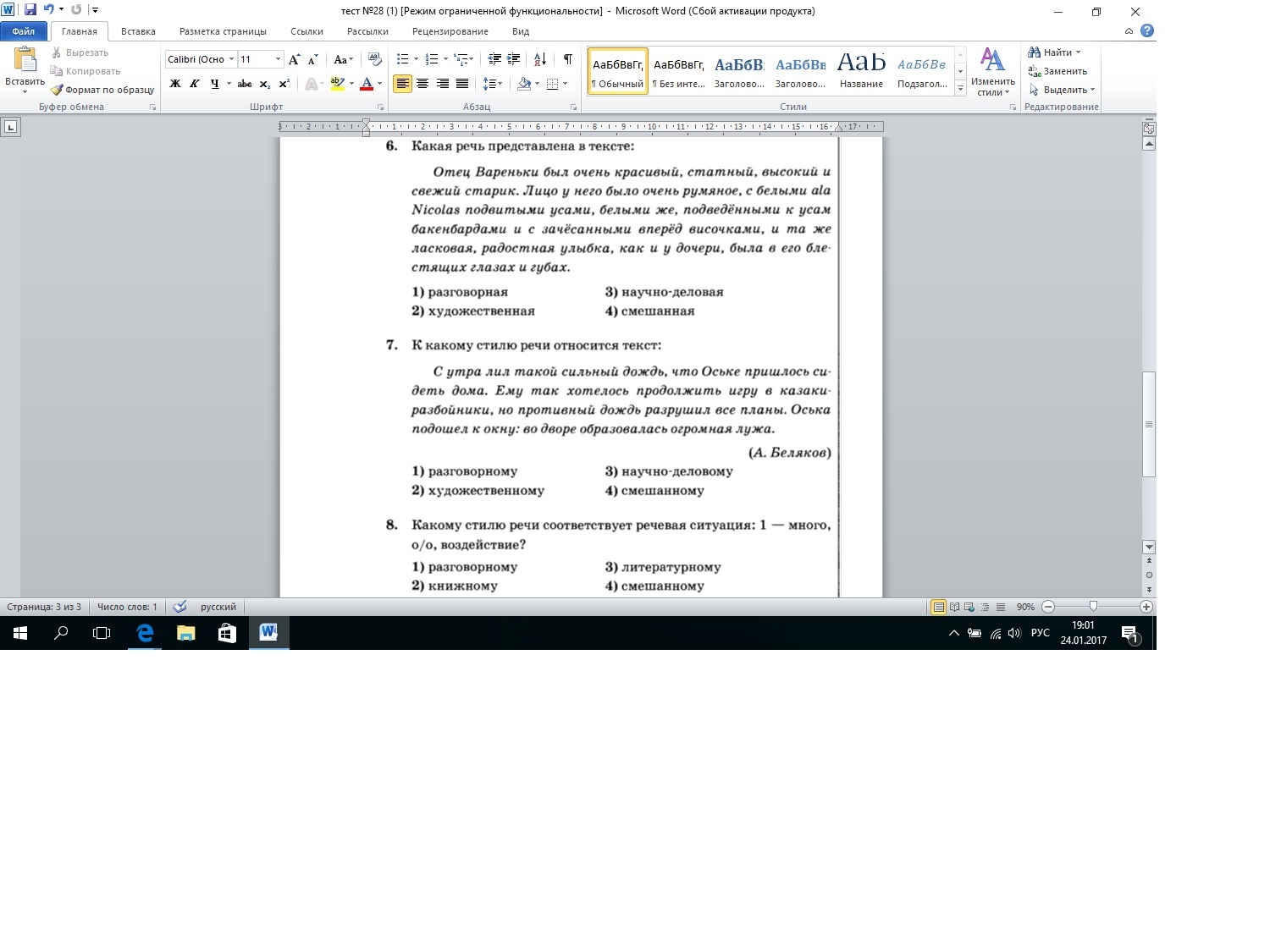1270x952 pixels.
Task: Click the increase indent icon
Action: click(x=514, y=59)
